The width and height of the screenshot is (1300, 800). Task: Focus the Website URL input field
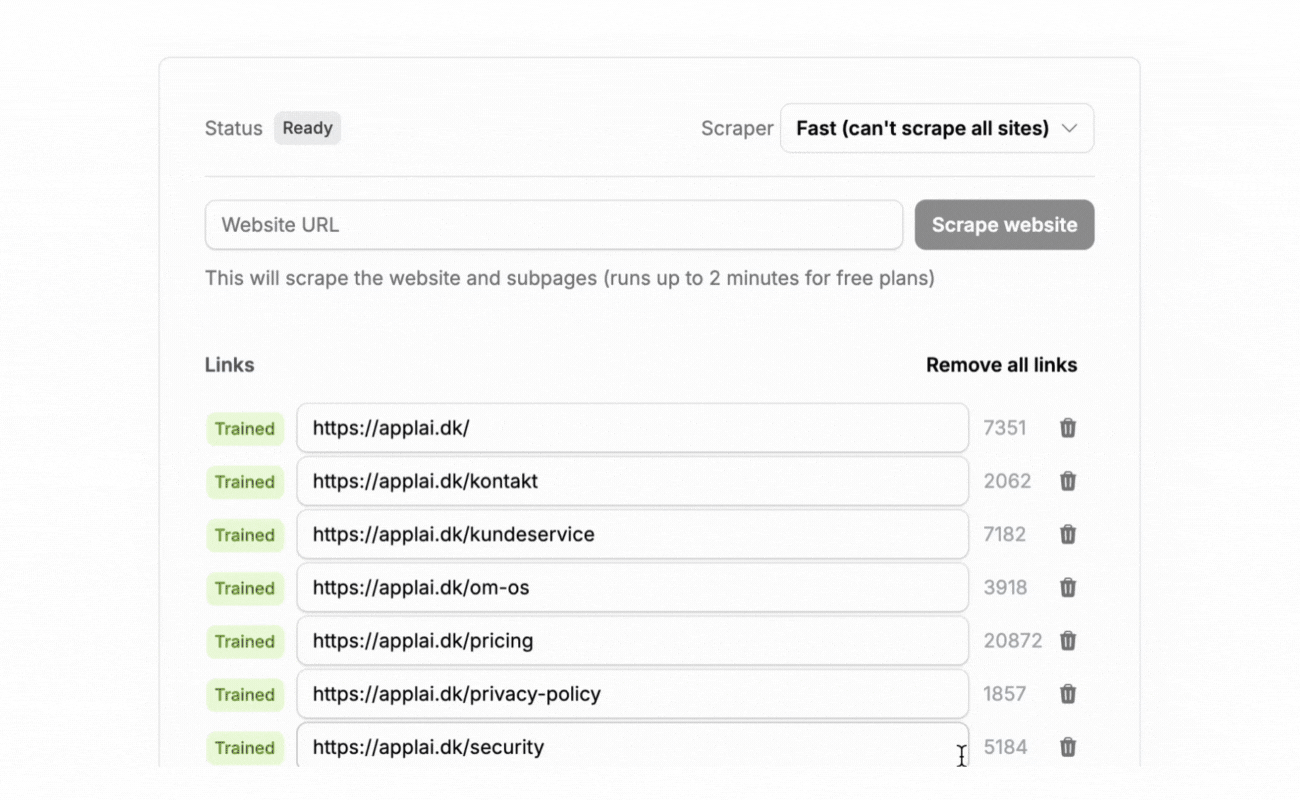pos(553,225)
